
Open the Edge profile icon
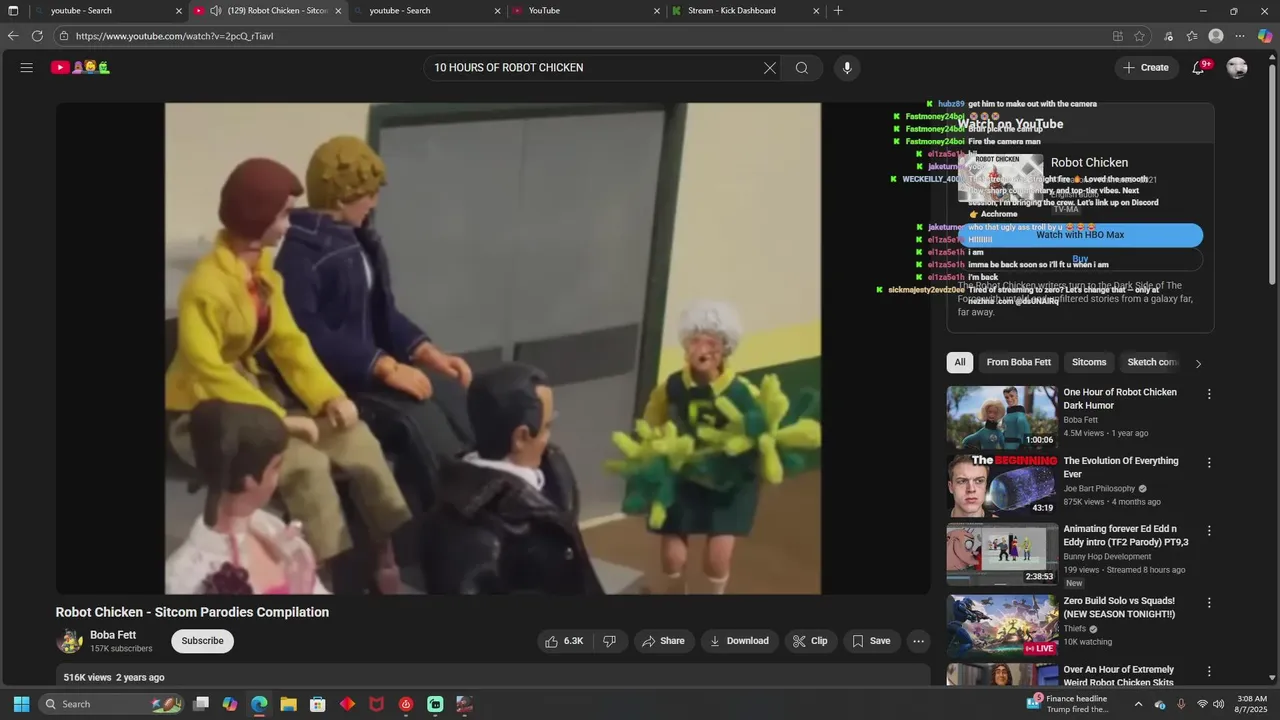point(1216,36)
